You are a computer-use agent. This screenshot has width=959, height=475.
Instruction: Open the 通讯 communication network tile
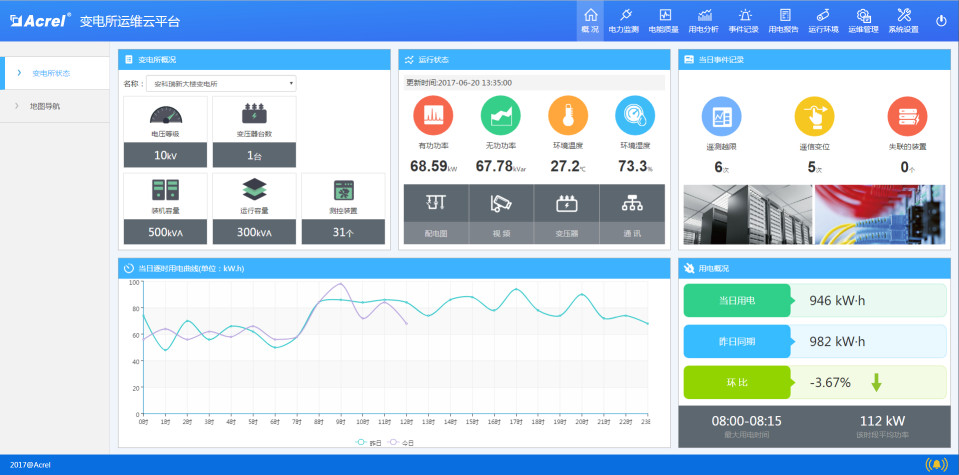632,210
